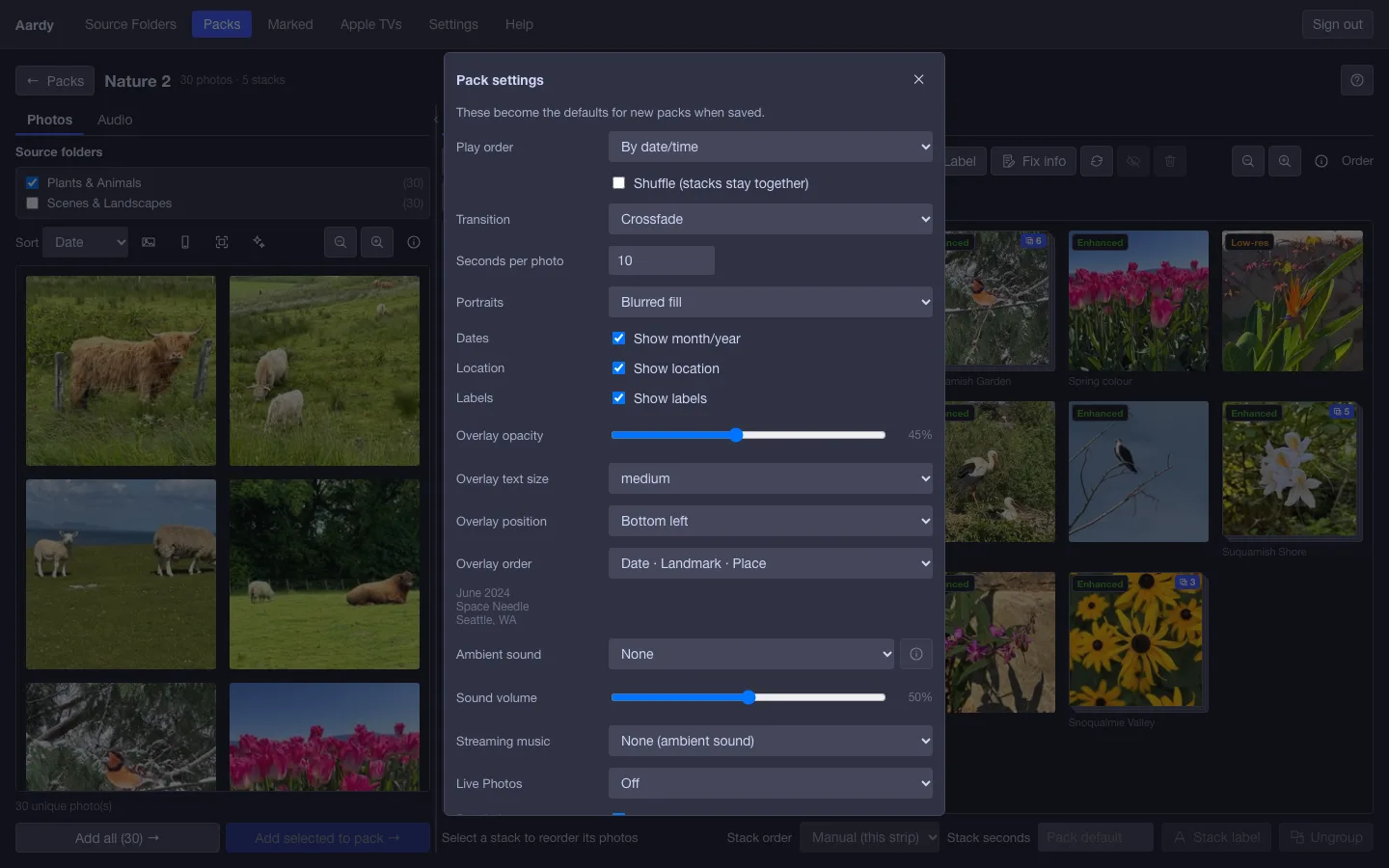The width and height of the screenshot is (1389, 868).
Task: Open the help question mark button
Action: [x=1357, y=80]
